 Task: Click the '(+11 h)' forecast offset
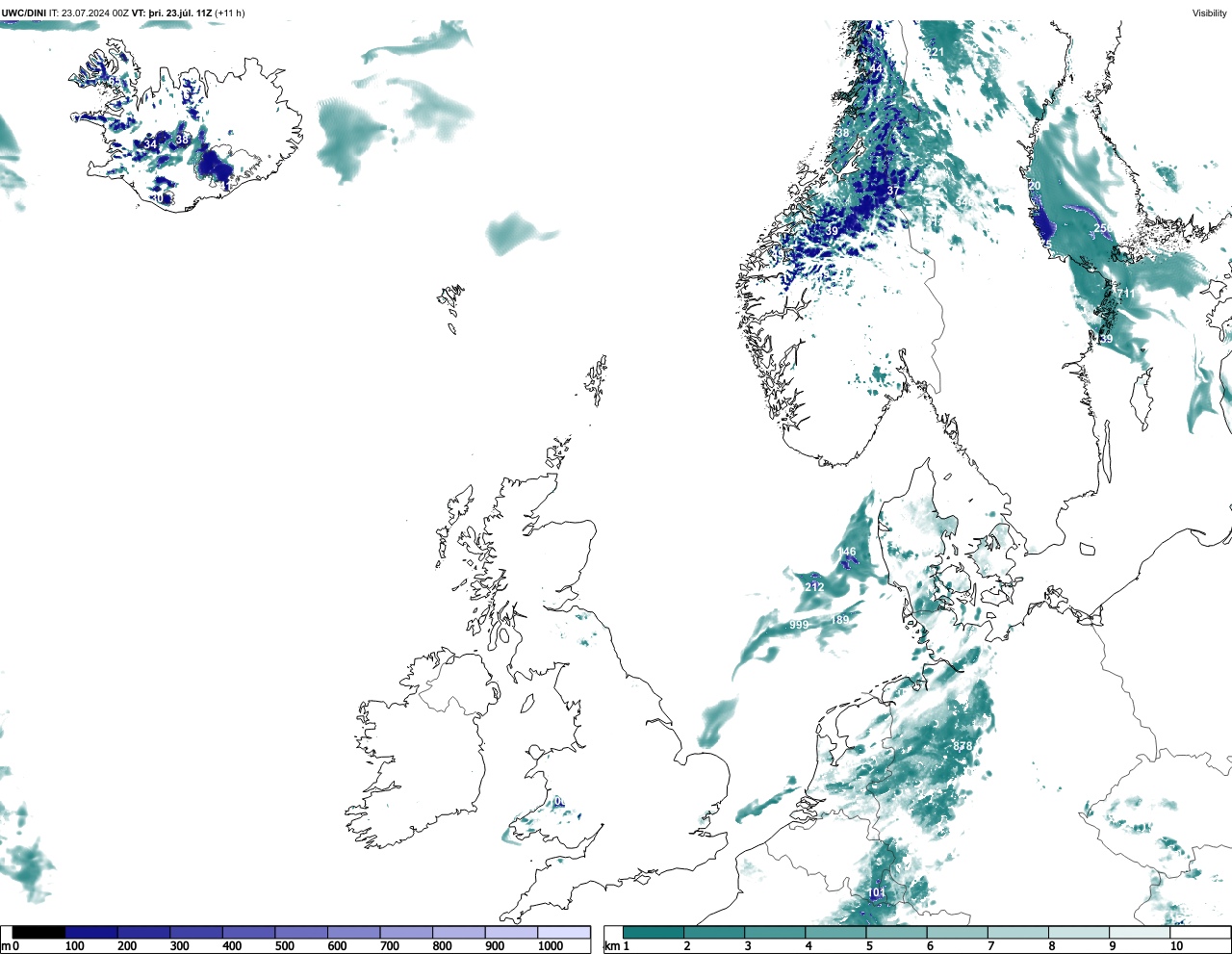point(230,13)
